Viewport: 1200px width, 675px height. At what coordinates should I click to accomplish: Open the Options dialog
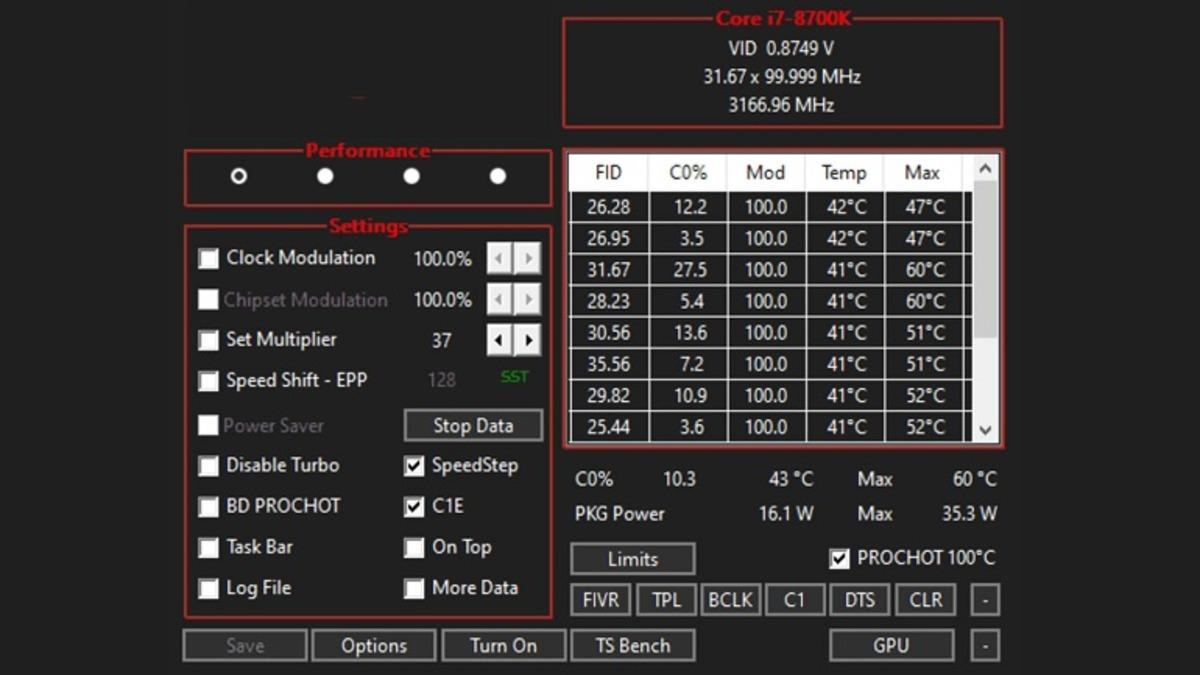373,645
